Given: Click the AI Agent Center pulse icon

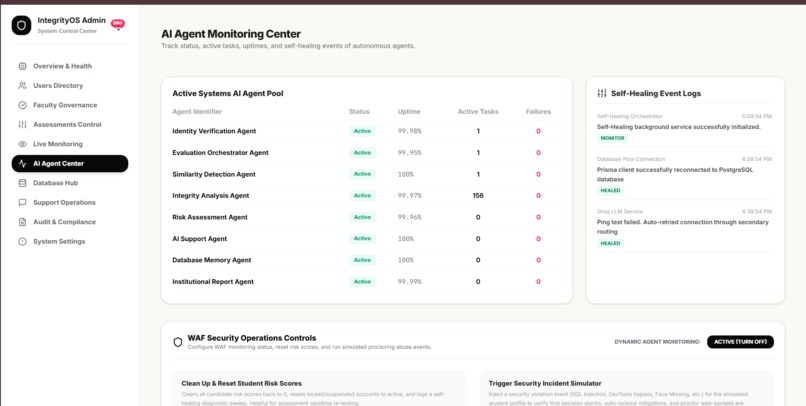Looking at the screenshot, I should pyautogui.click(x=22, y=164).
